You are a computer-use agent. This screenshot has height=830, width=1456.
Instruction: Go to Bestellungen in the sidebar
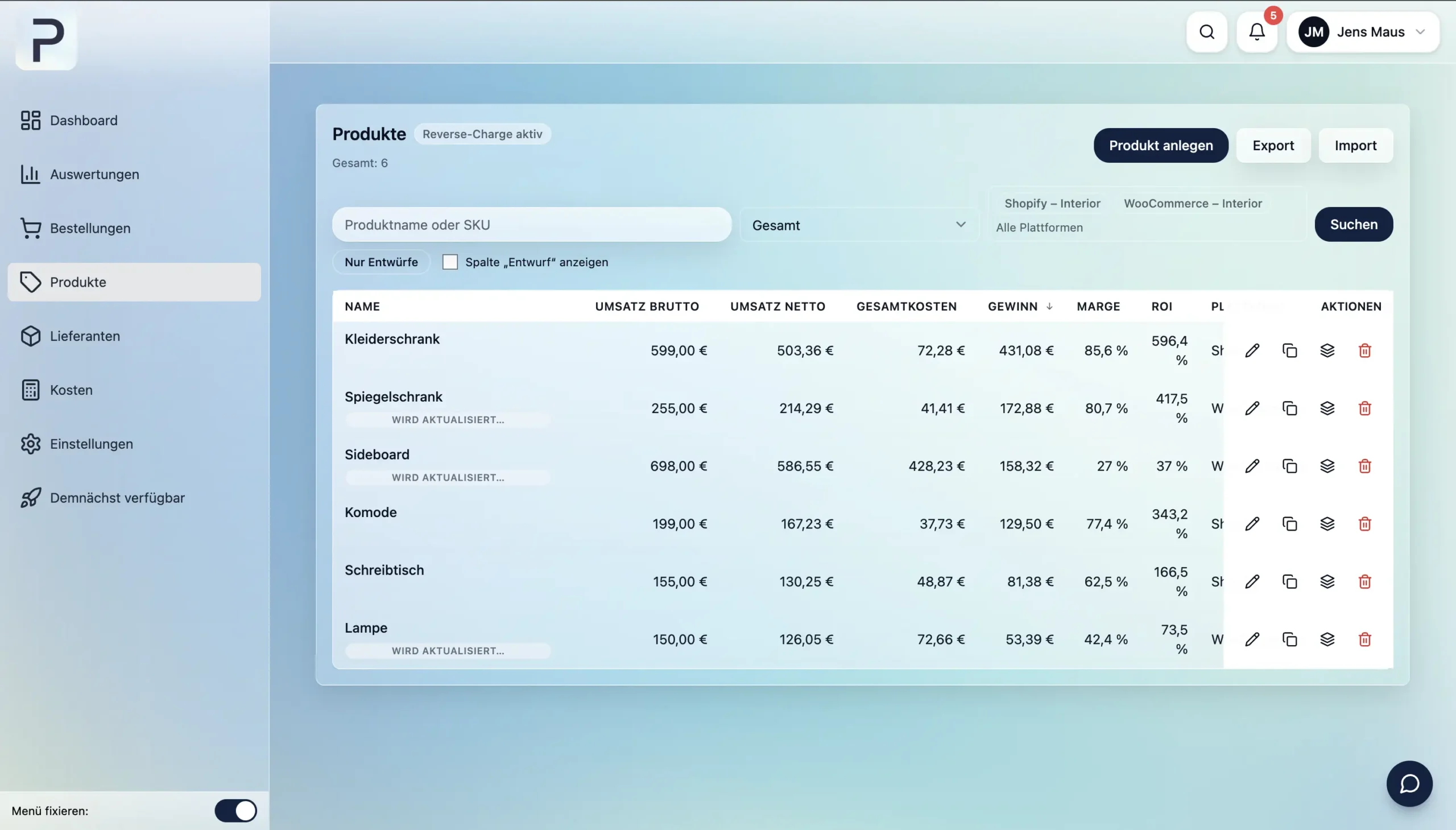click(90, 228)
